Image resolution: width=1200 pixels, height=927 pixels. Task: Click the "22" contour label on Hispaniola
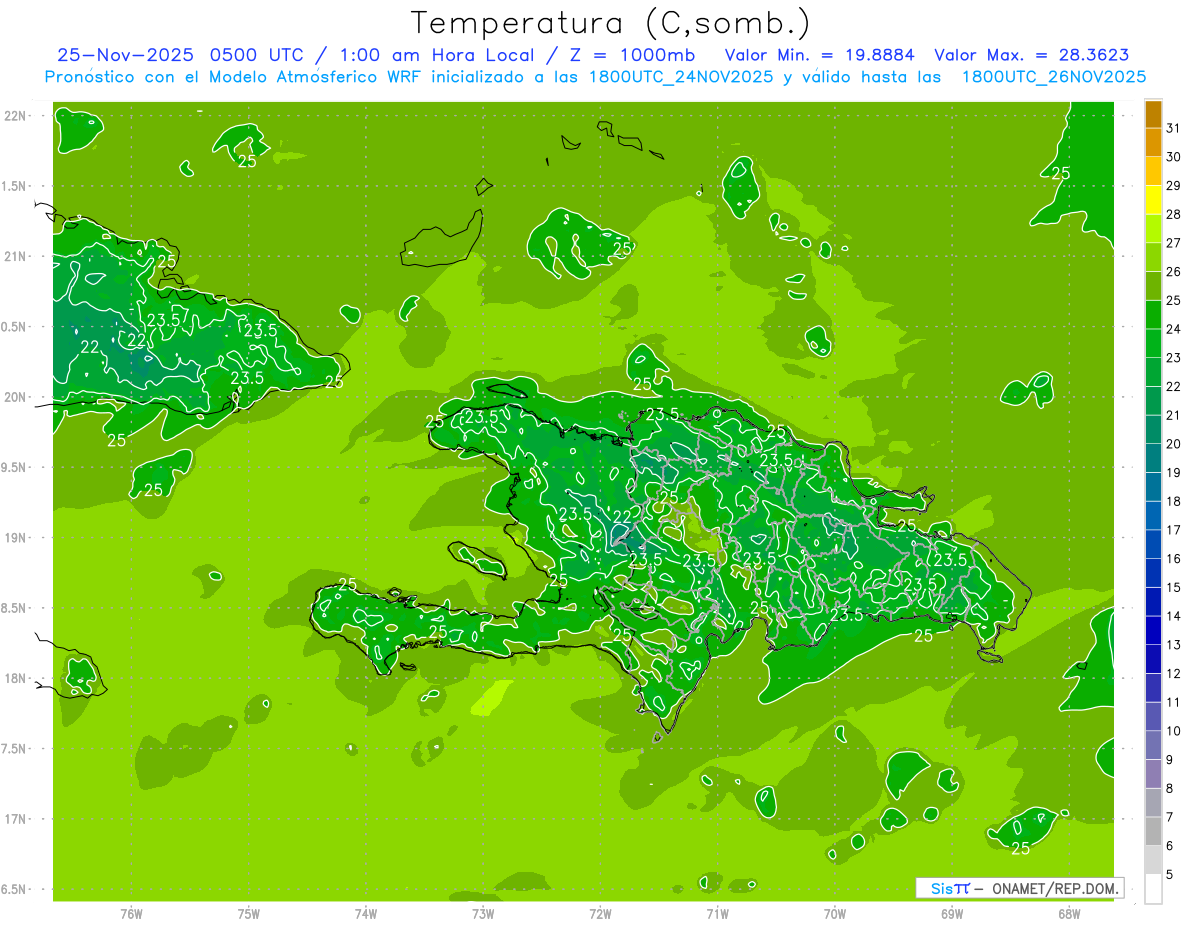[622, 517]
